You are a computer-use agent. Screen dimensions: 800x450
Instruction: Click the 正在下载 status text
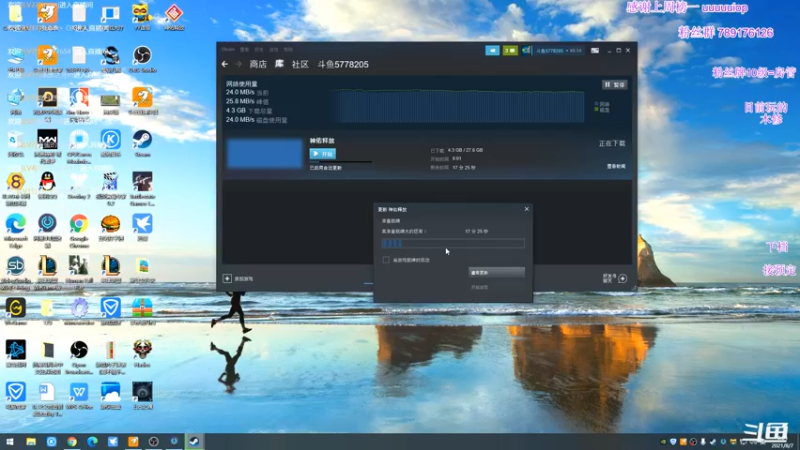point(612,143)
